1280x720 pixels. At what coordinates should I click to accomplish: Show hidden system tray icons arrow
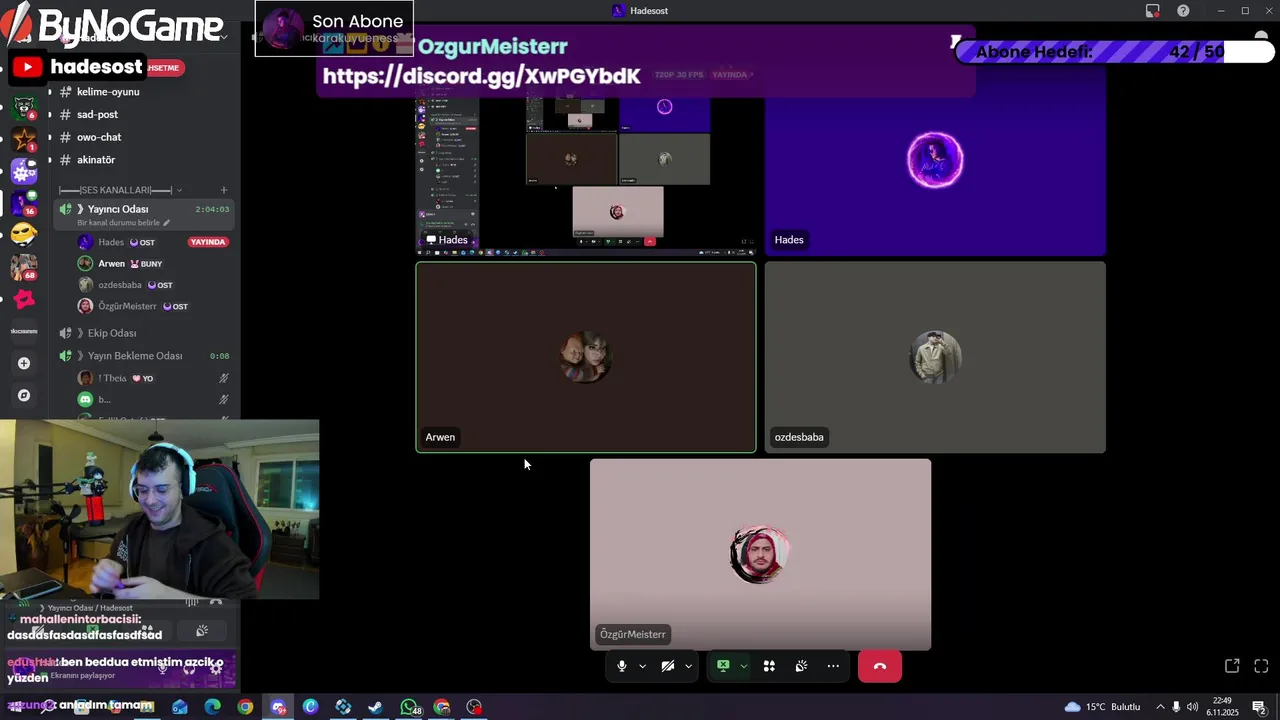[x=1160, y=707]
